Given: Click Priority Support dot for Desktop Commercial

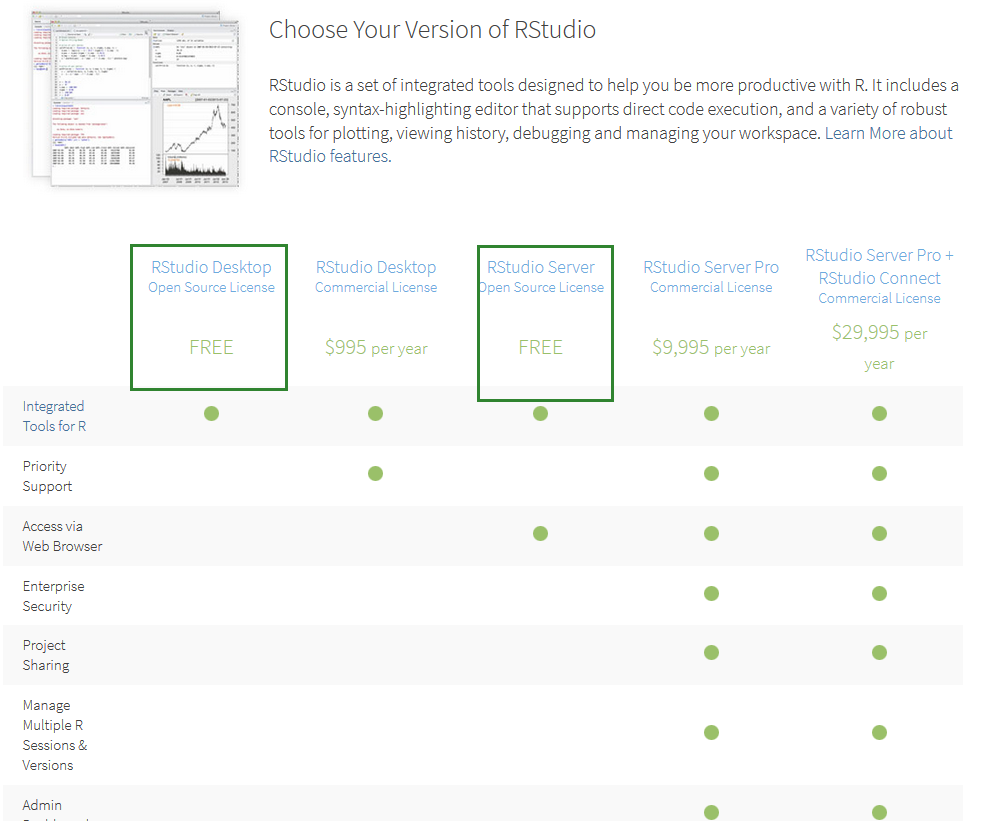Looking at the screenshot, I should (375, 474).
